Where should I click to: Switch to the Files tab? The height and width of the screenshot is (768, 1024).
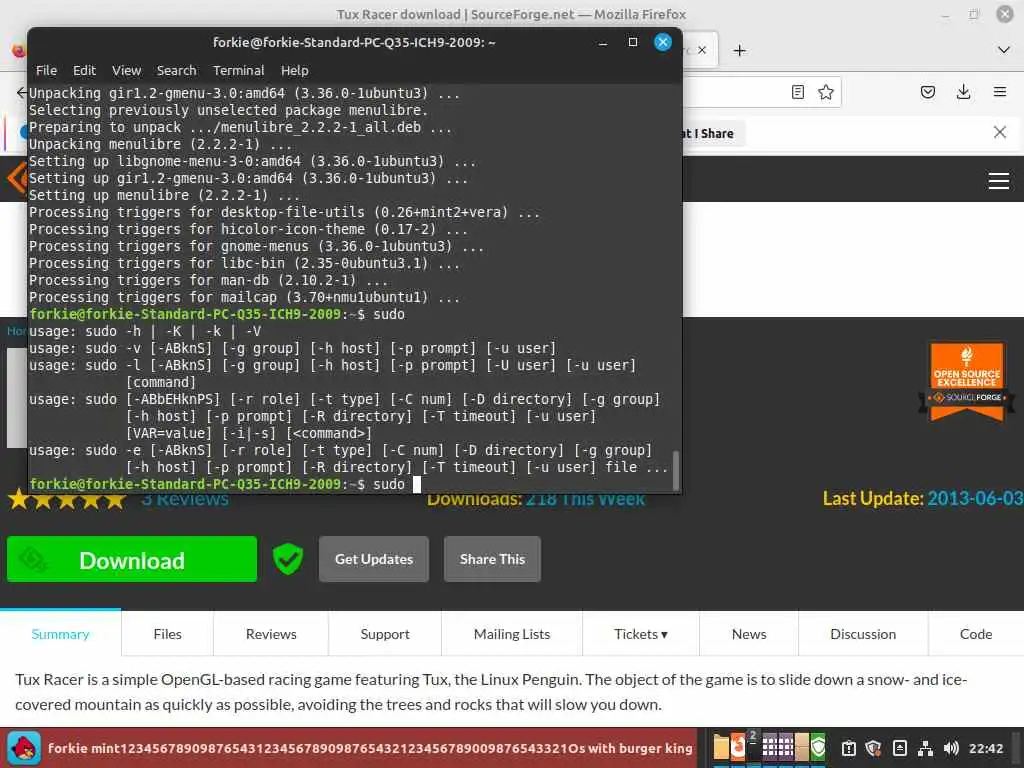167,634
